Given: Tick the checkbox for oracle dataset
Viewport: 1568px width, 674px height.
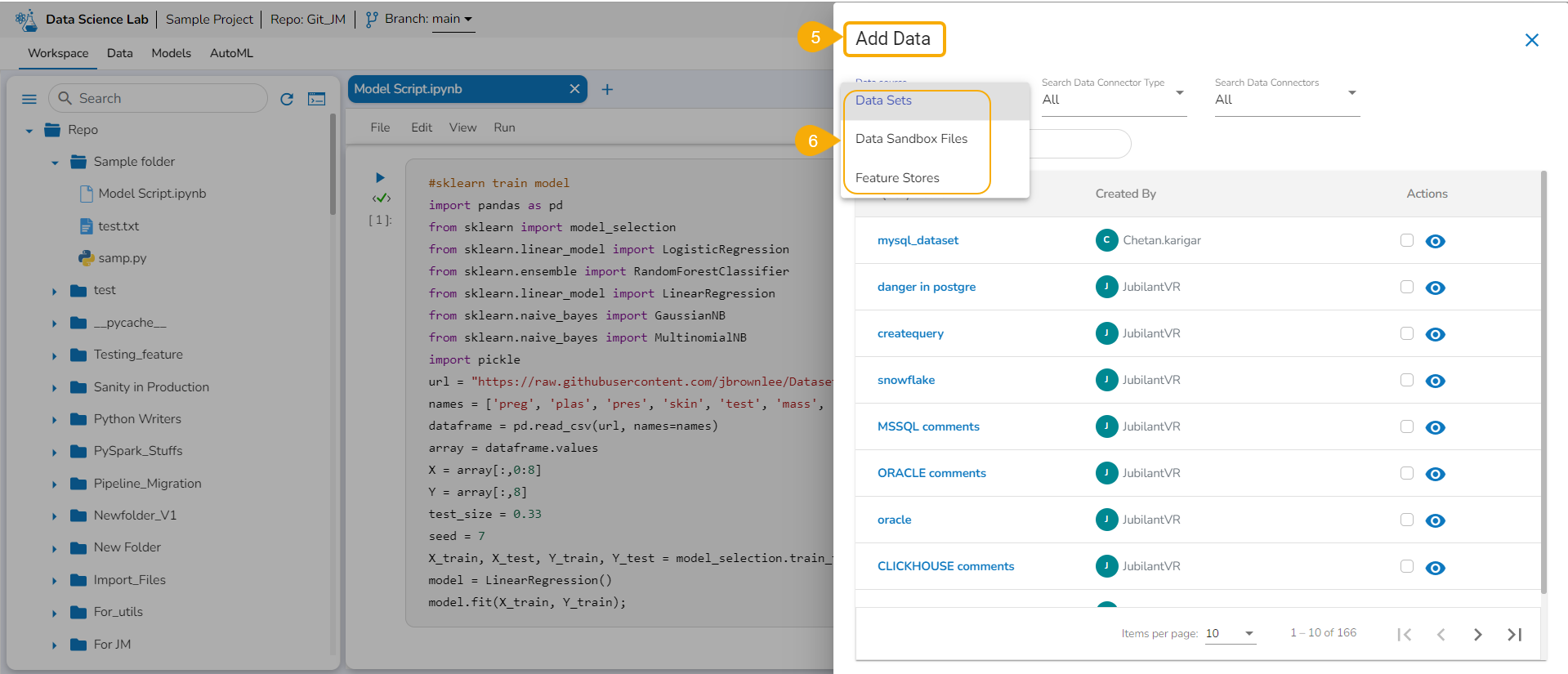Looking at the screenshot, I should coord(1406,520).
